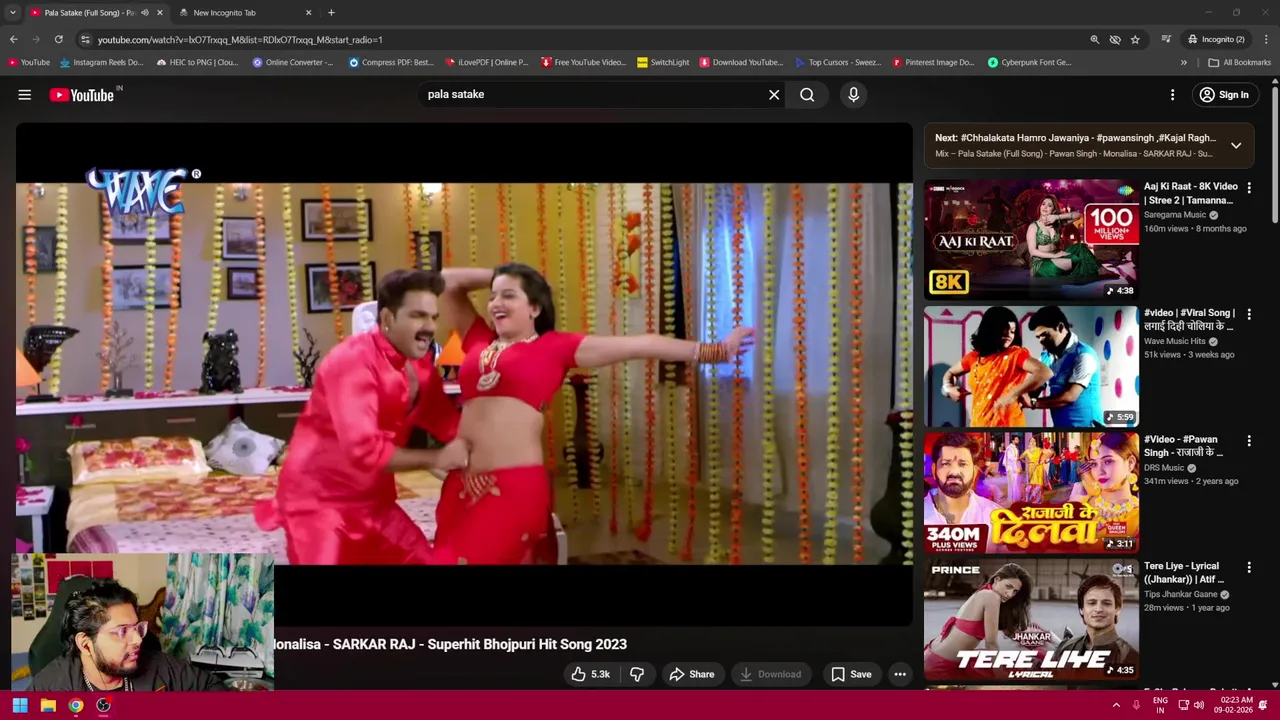Open Aaj Ki Raat video thumbnail
Screen dimensions: 1280x720
pyautogui.click(x=1031, y=239)
